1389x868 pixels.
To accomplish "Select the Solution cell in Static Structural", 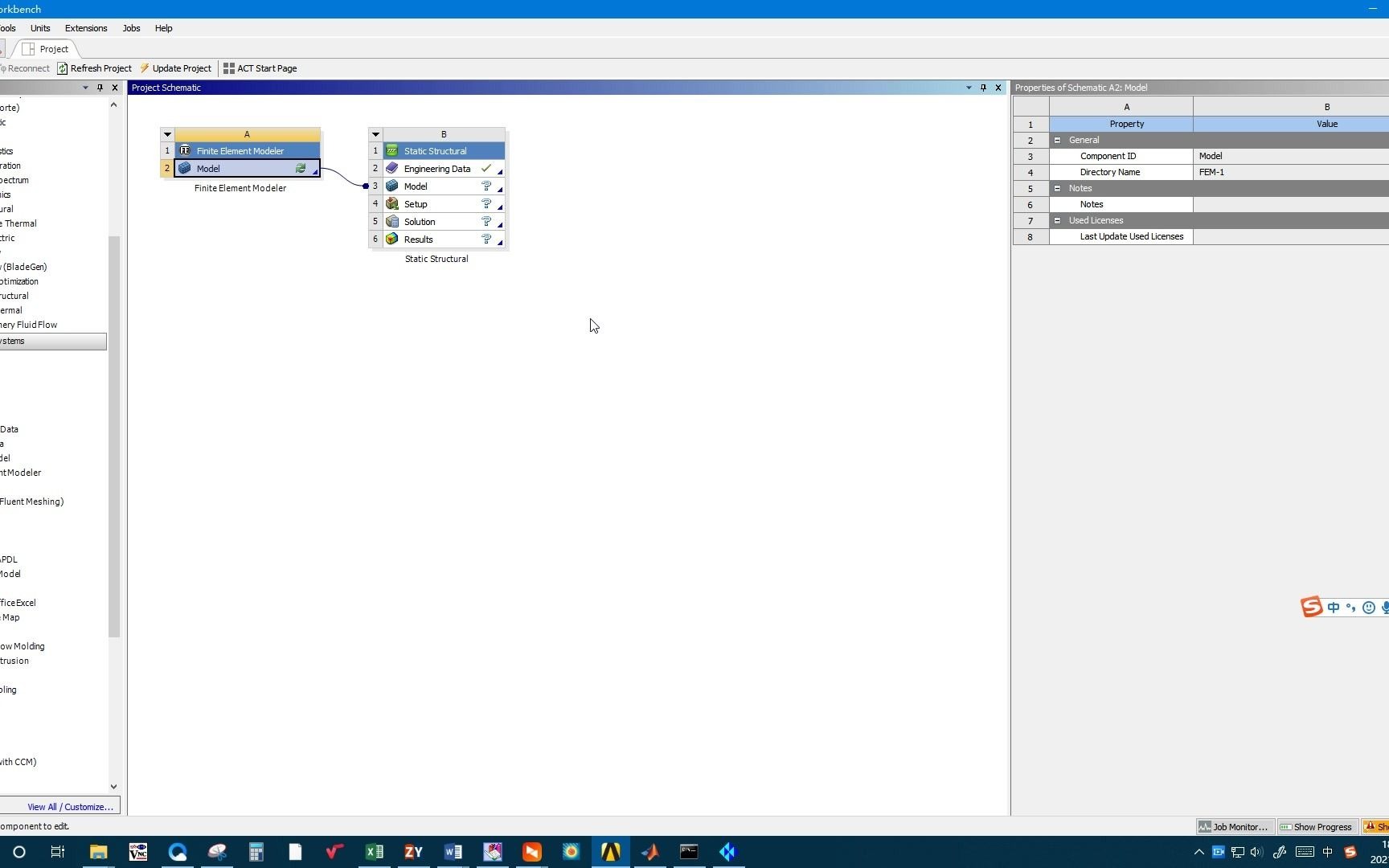I will [x=444, y=222].
